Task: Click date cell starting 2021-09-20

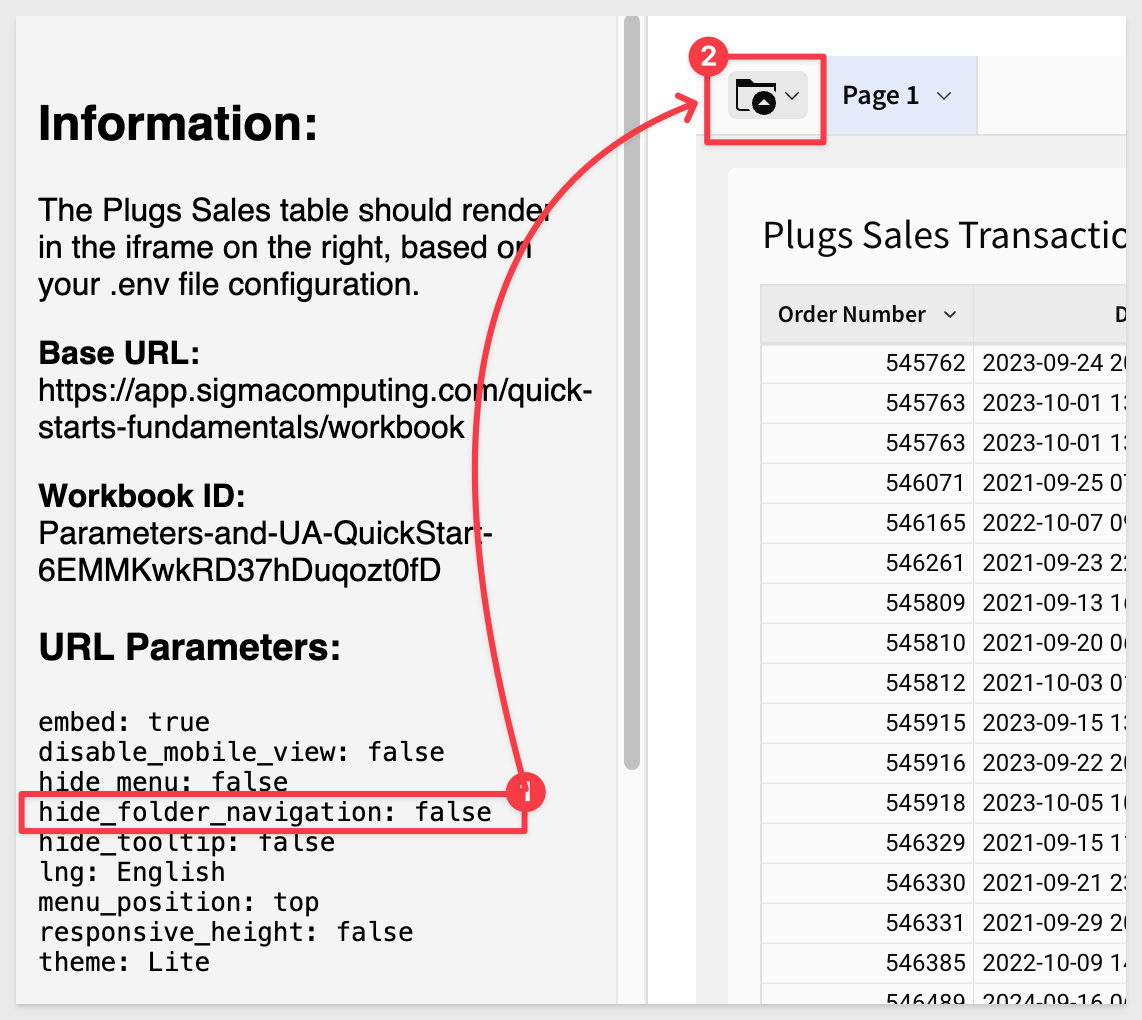Action: (x=1051, y=643)
